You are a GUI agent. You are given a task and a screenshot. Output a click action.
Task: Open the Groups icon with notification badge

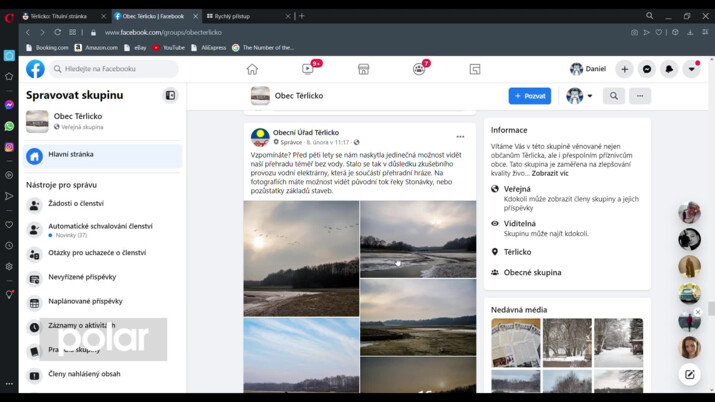[x=419, y=69]
